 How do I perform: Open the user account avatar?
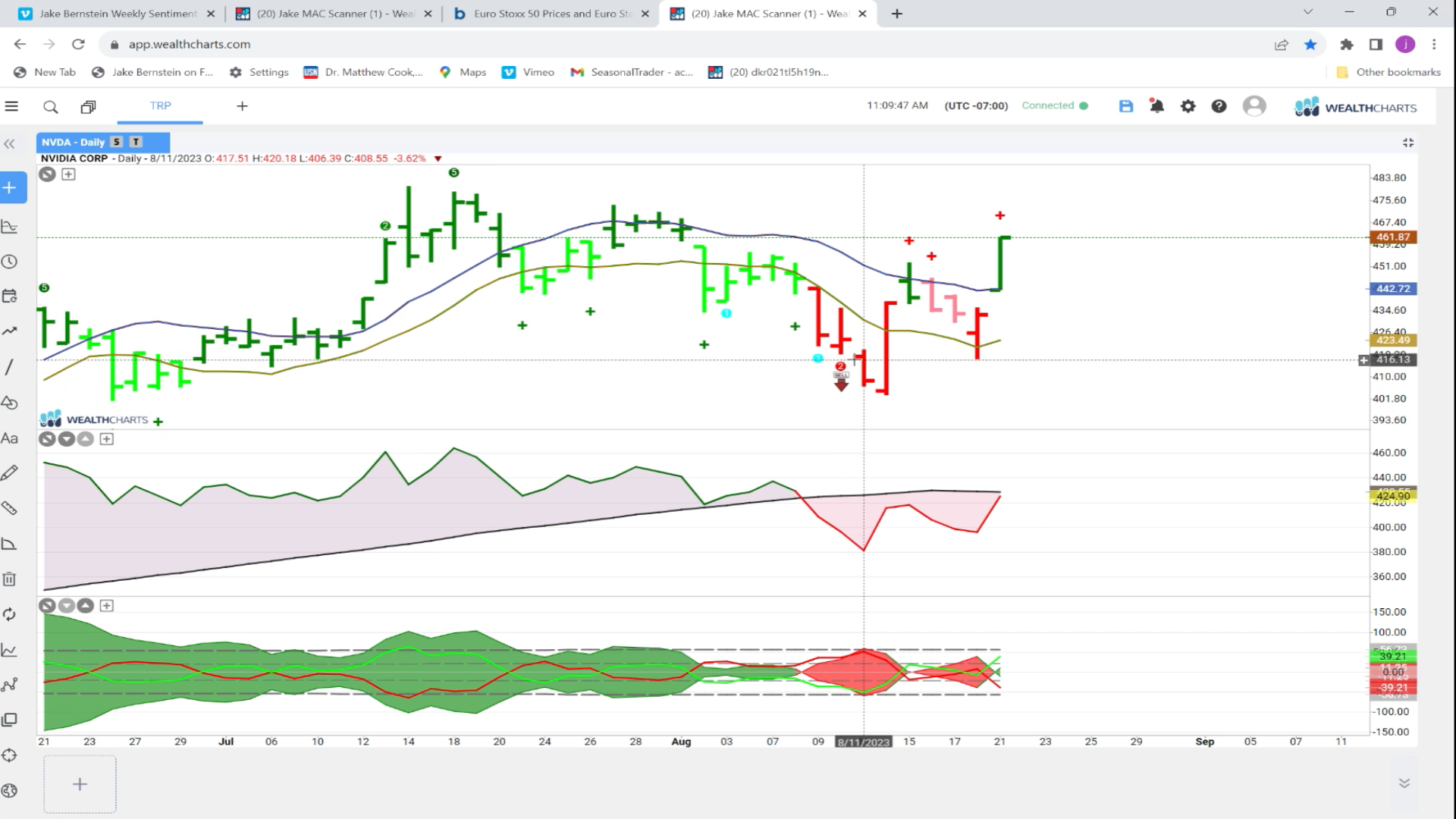click(1254, 106)
